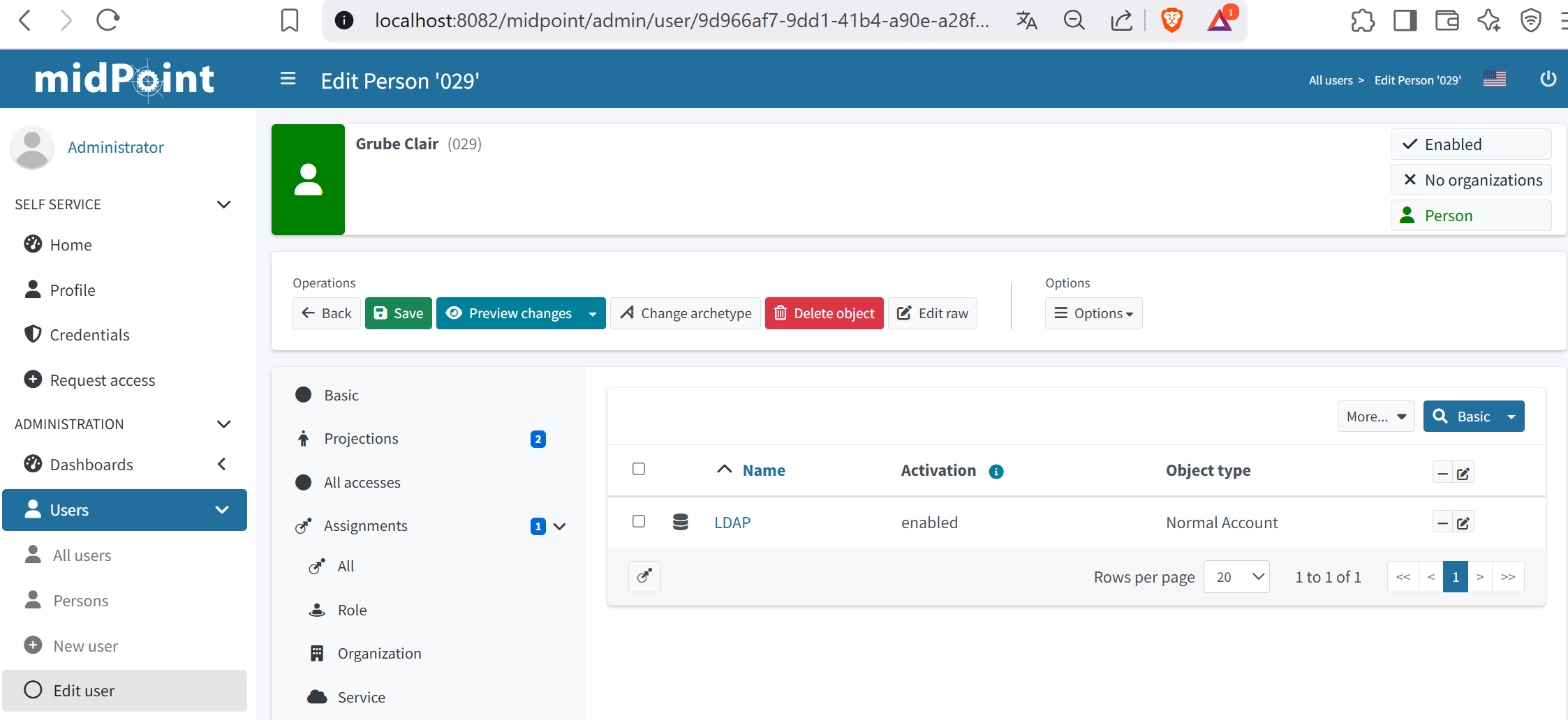The width and height of the screenshot is (1568, 720).
Task: Open the Basic details panel
Action: pos(341,395)
